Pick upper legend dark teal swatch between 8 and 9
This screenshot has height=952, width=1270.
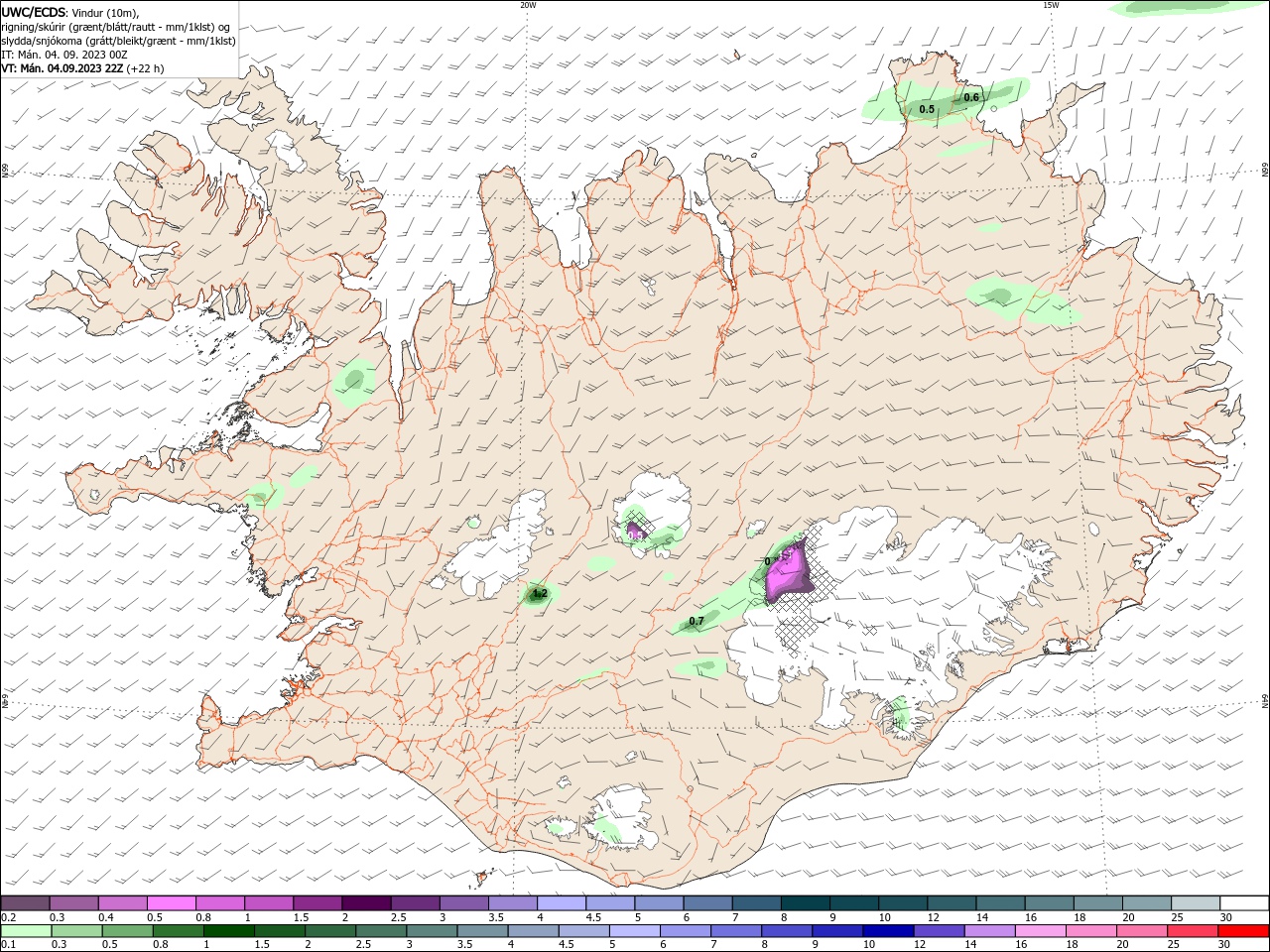click(x=805, y=903)
